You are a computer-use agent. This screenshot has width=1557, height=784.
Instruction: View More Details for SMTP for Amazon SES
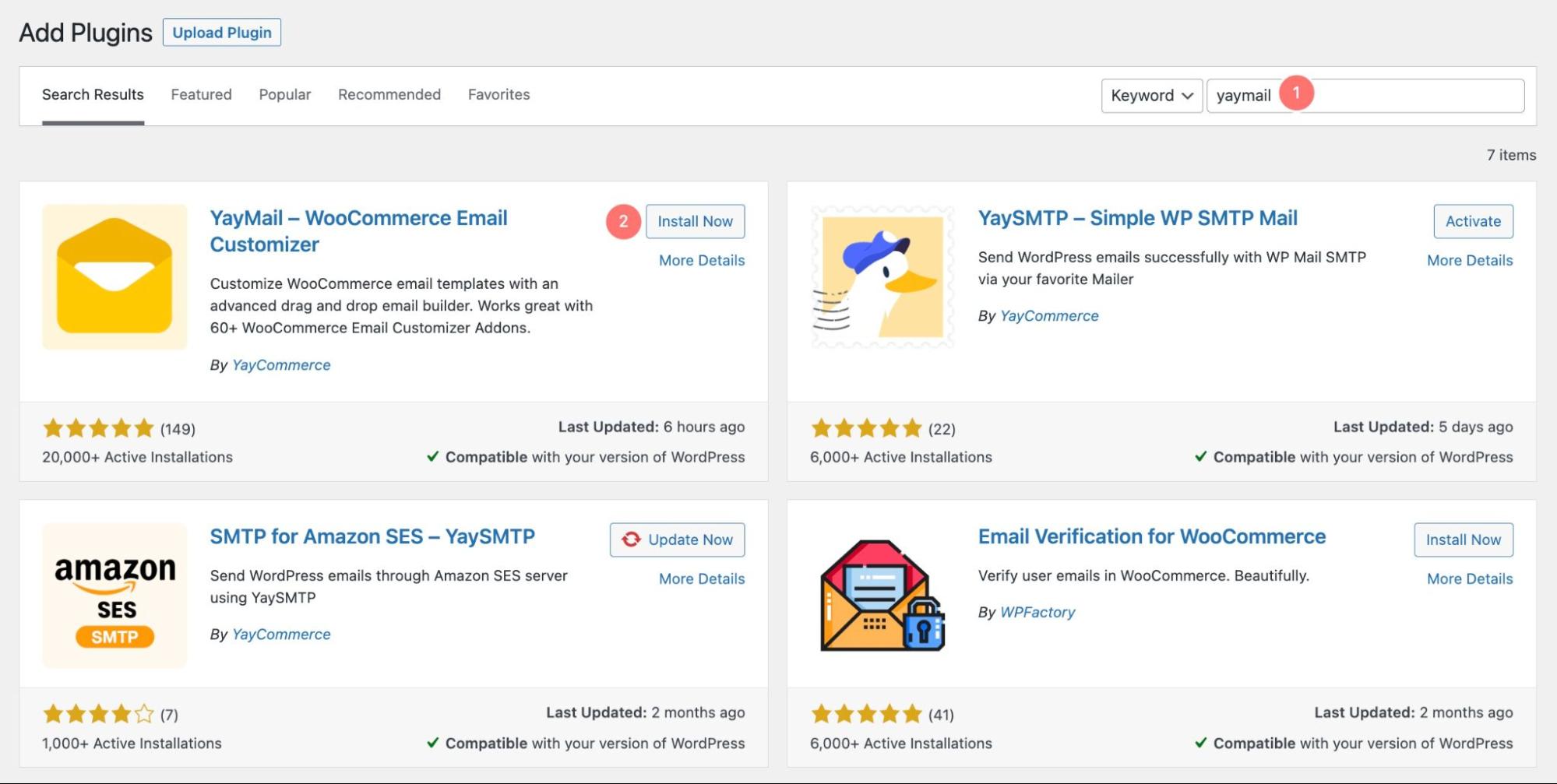(702, 579)
